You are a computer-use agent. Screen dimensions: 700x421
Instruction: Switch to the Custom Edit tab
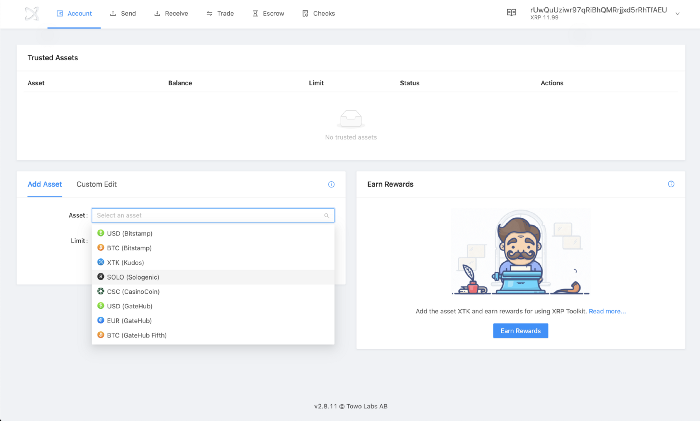[97, 184]
